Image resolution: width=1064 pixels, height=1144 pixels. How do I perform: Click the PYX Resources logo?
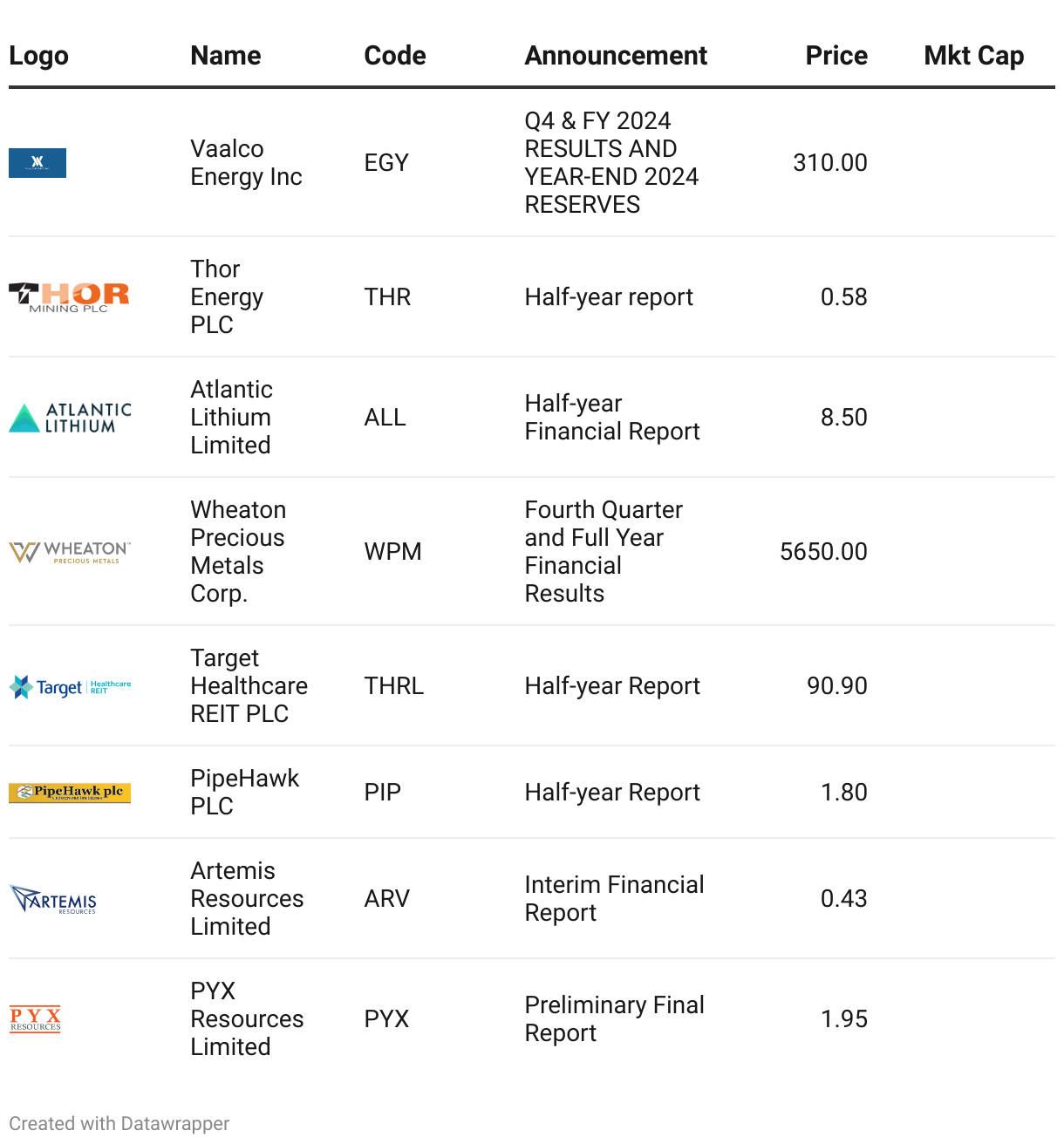(36, 1018)
